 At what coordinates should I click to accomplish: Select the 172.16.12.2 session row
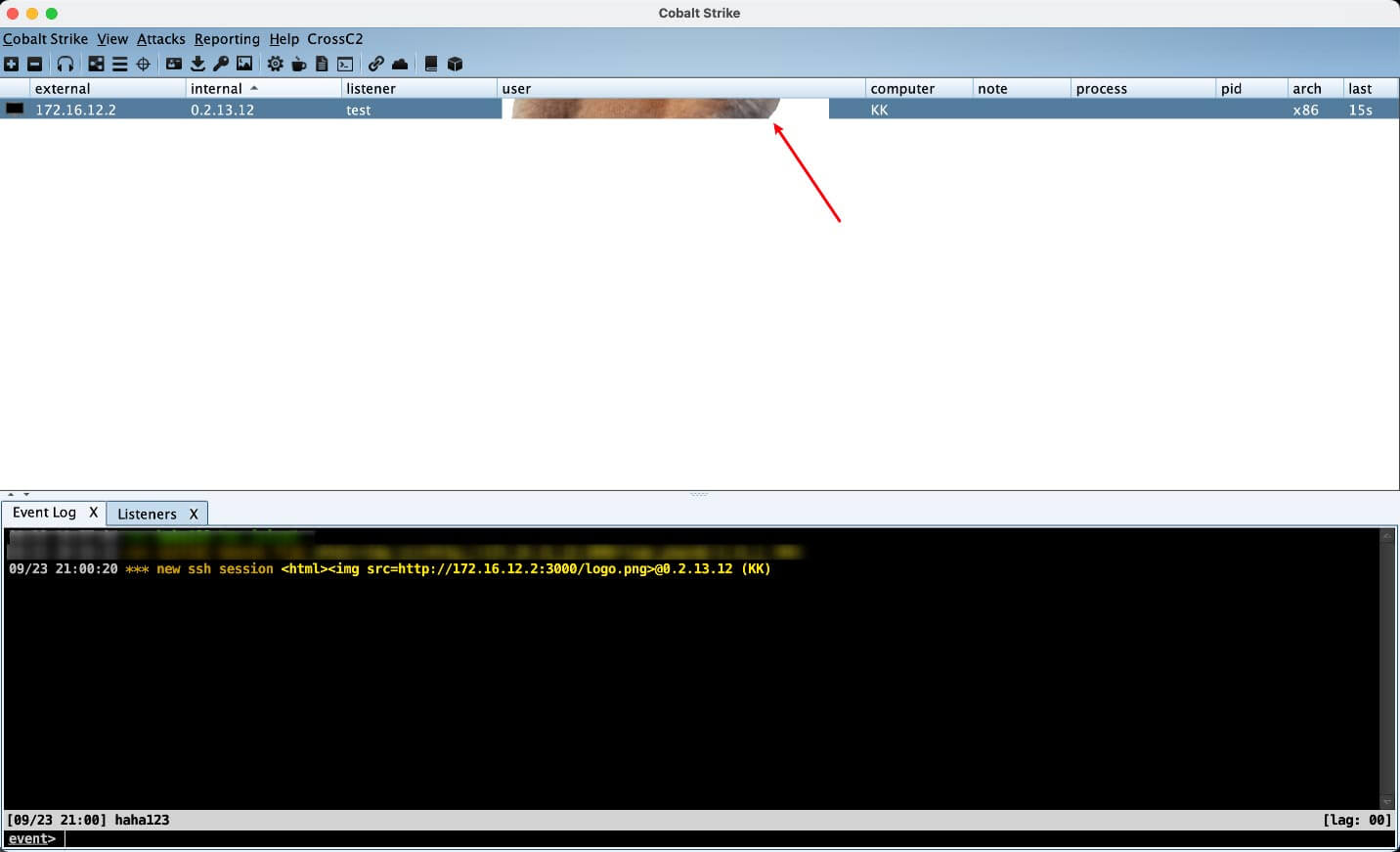click(x=75, y=110)
